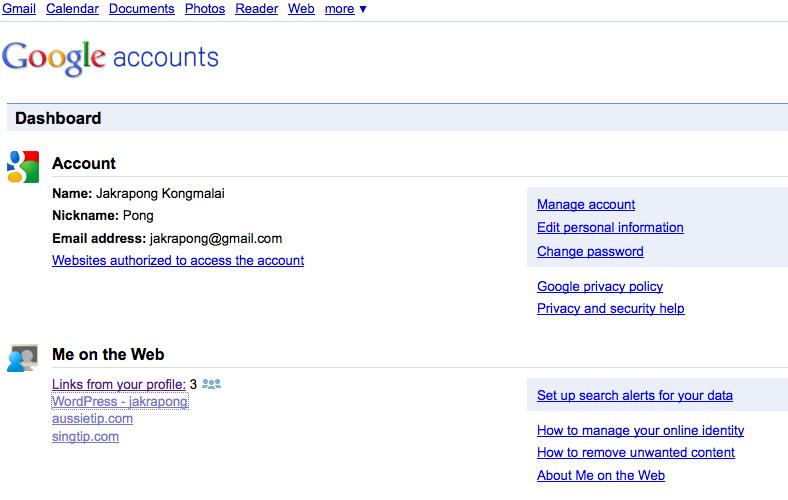This screenshot has height=500, width=788.
Task: Click the people icon beside profile links count
Action: click(211, 383)
